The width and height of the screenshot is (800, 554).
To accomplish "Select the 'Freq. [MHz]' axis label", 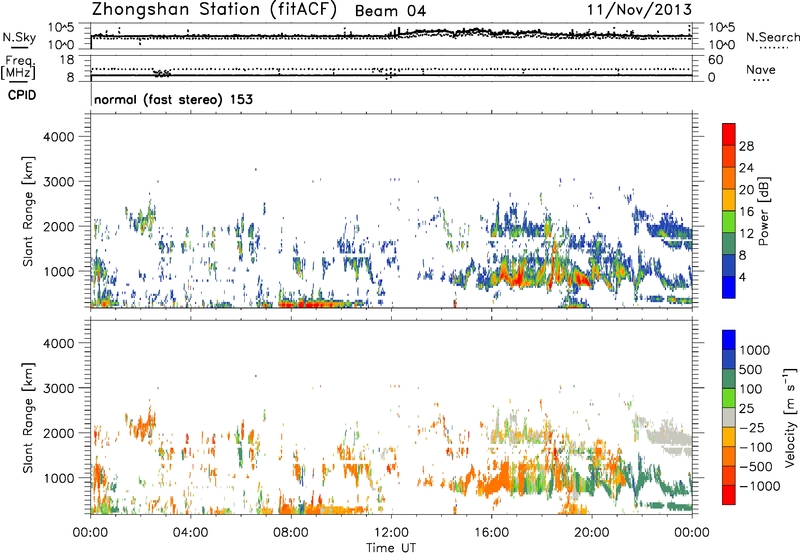I will pos(18,68).
